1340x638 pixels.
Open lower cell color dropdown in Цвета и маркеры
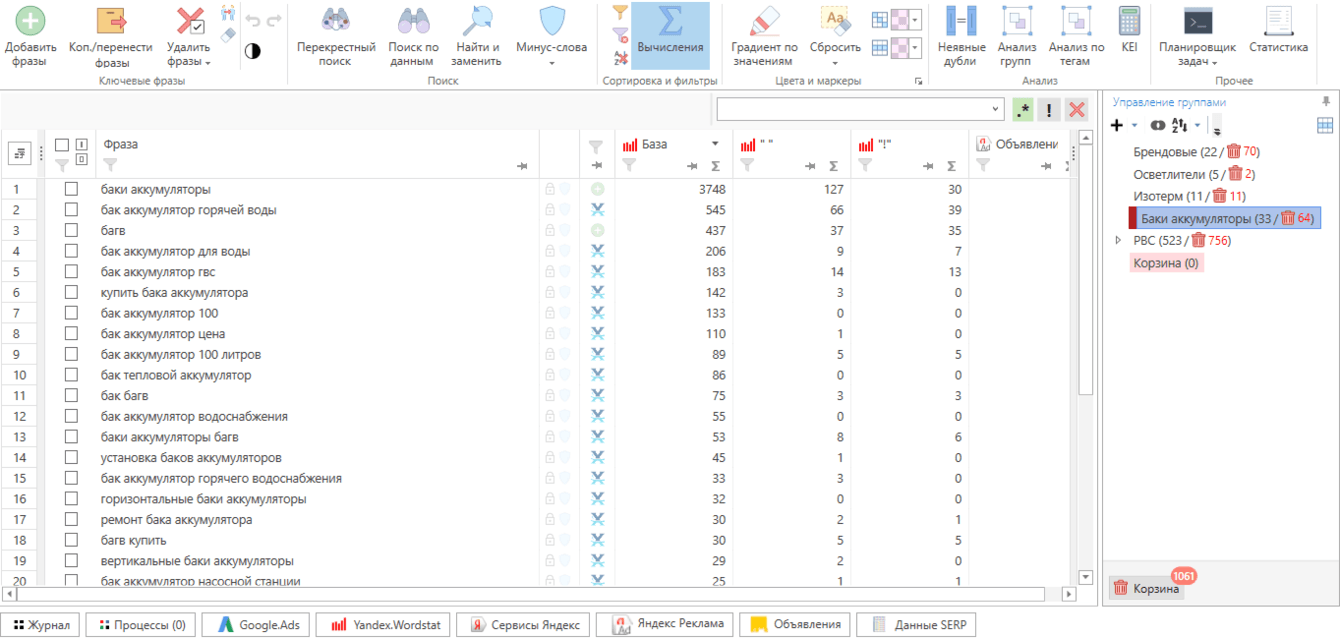[x=916, y=47]
